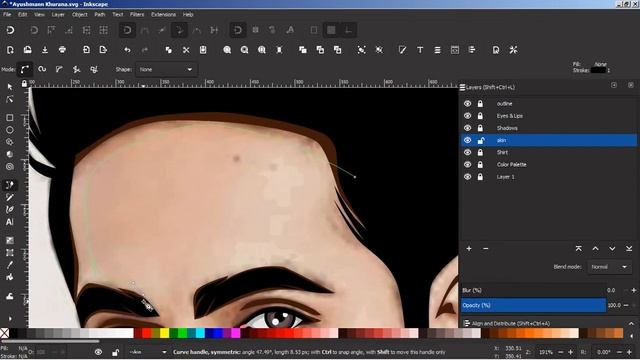Click the Paste clipboard icon
Screen dimensions: 640x360
[x=203, y=50]
